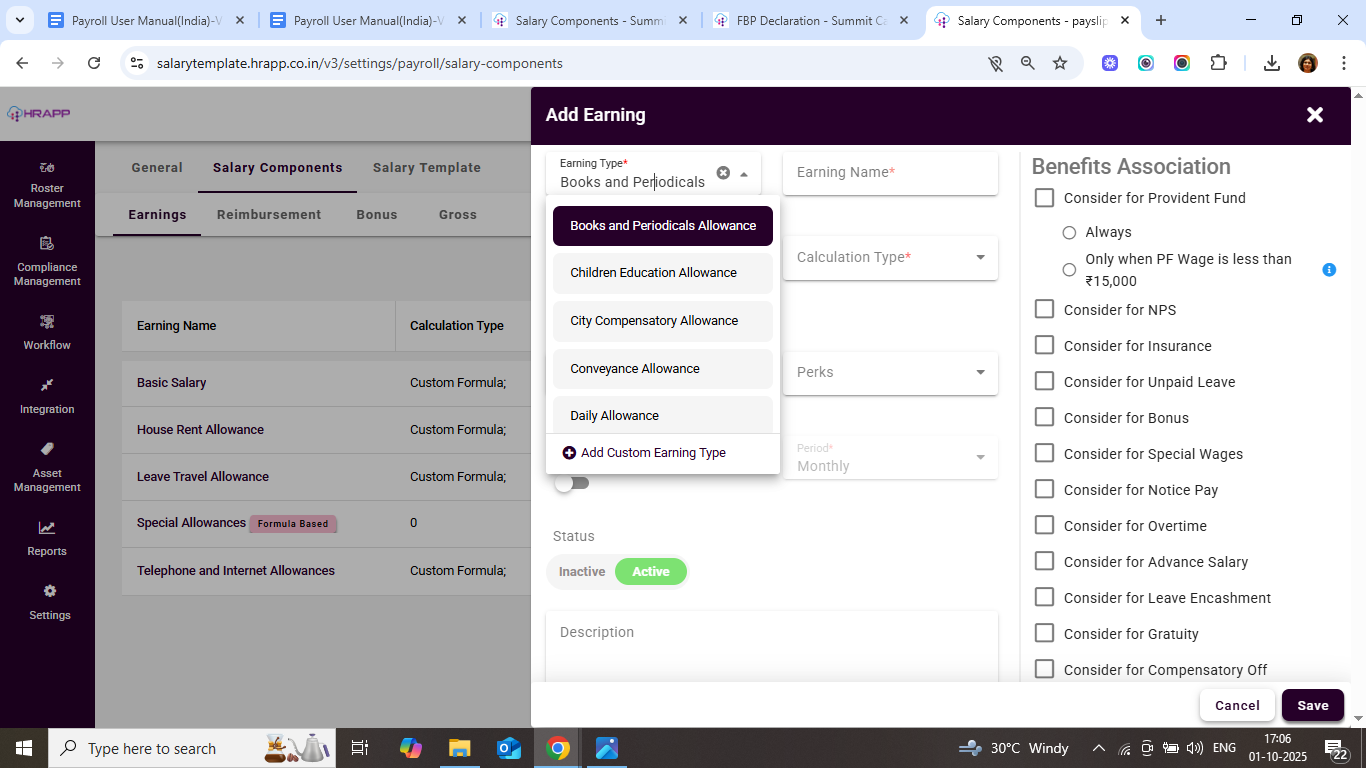Screen dimensions: 1366x768
Task: Open the Perks dropdown
Action: coord(890,373)
